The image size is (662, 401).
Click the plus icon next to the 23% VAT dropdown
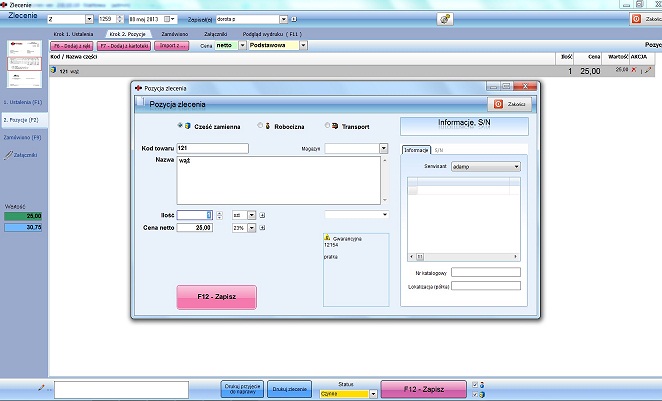pyautogui.click(x=262, y=228)
